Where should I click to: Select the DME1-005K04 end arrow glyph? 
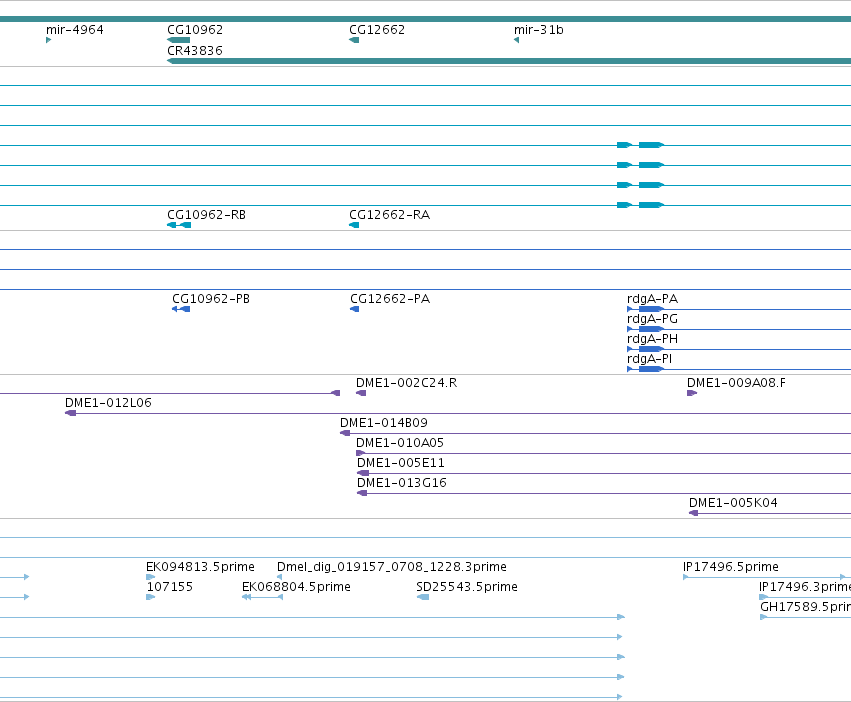coord(694,513)
